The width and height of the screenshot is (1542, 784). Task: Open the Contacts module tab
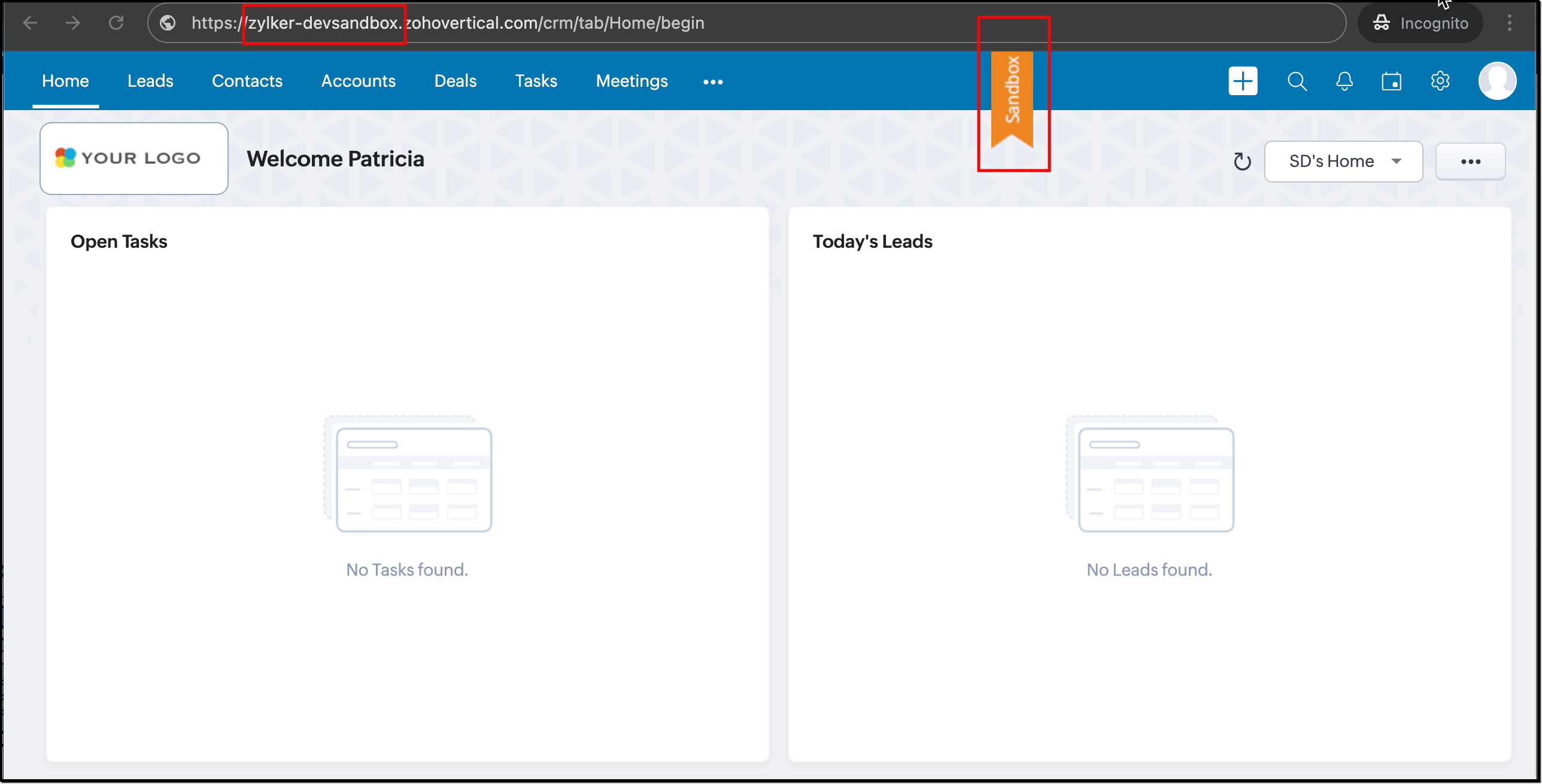(x=247, y=81)
